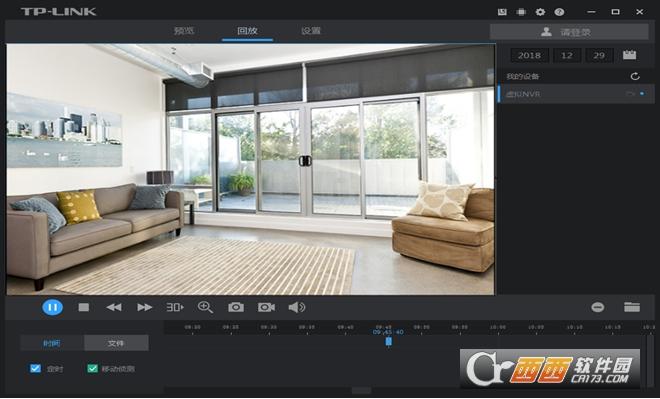This screenshot has height=399, width=660.
Task: Click the blue timeline marker at 09:43:40
Action: [x=389, y=341]
